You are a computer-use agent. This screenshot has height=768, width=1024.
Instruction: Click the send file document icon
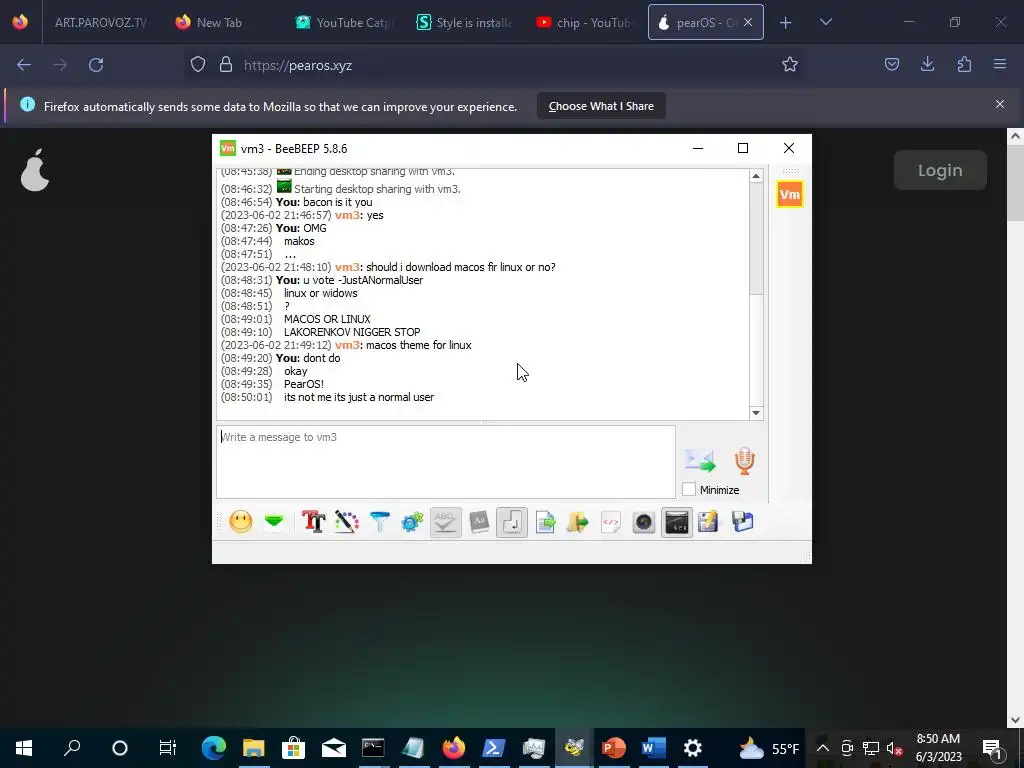click(545, 522)
